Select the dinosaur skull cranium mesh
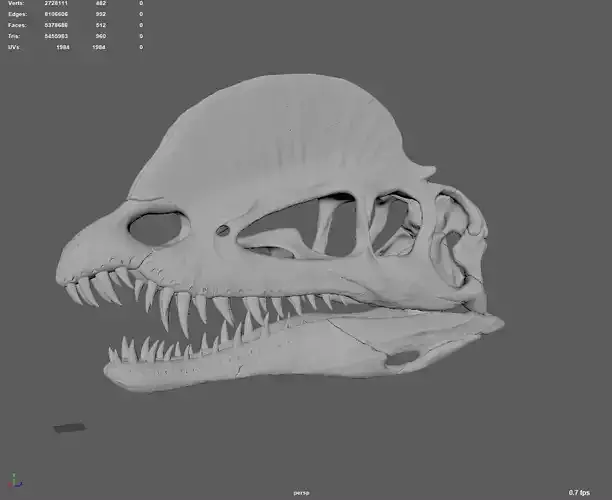The height and width of the screenshot is (500, 612). (x=273, y=156)
